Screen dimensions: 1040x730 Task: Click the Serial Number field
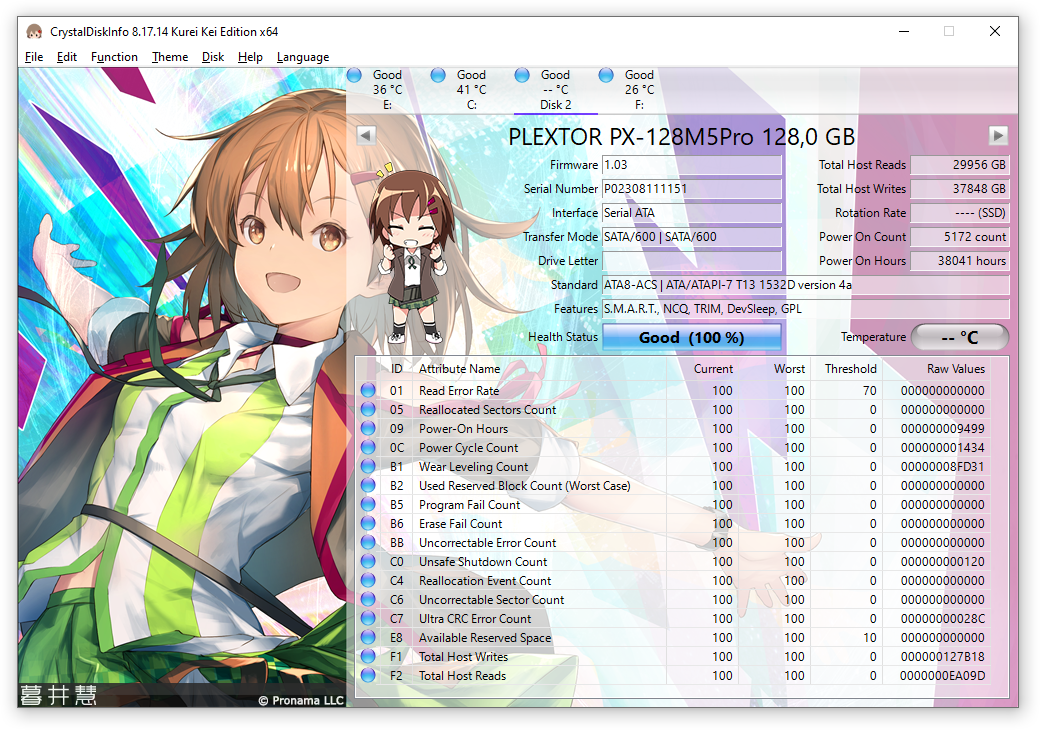click(691, 189)
